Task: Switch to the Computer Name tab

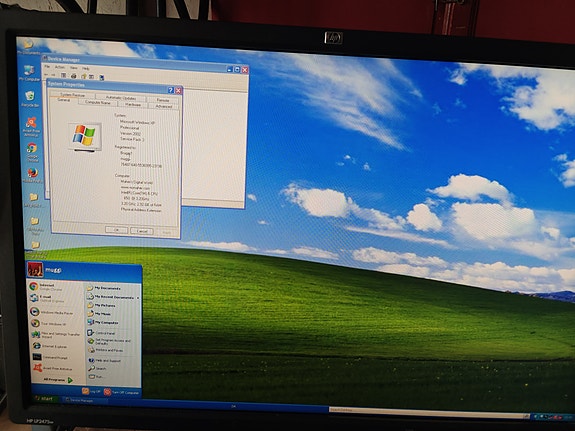Action: (98, 103)
